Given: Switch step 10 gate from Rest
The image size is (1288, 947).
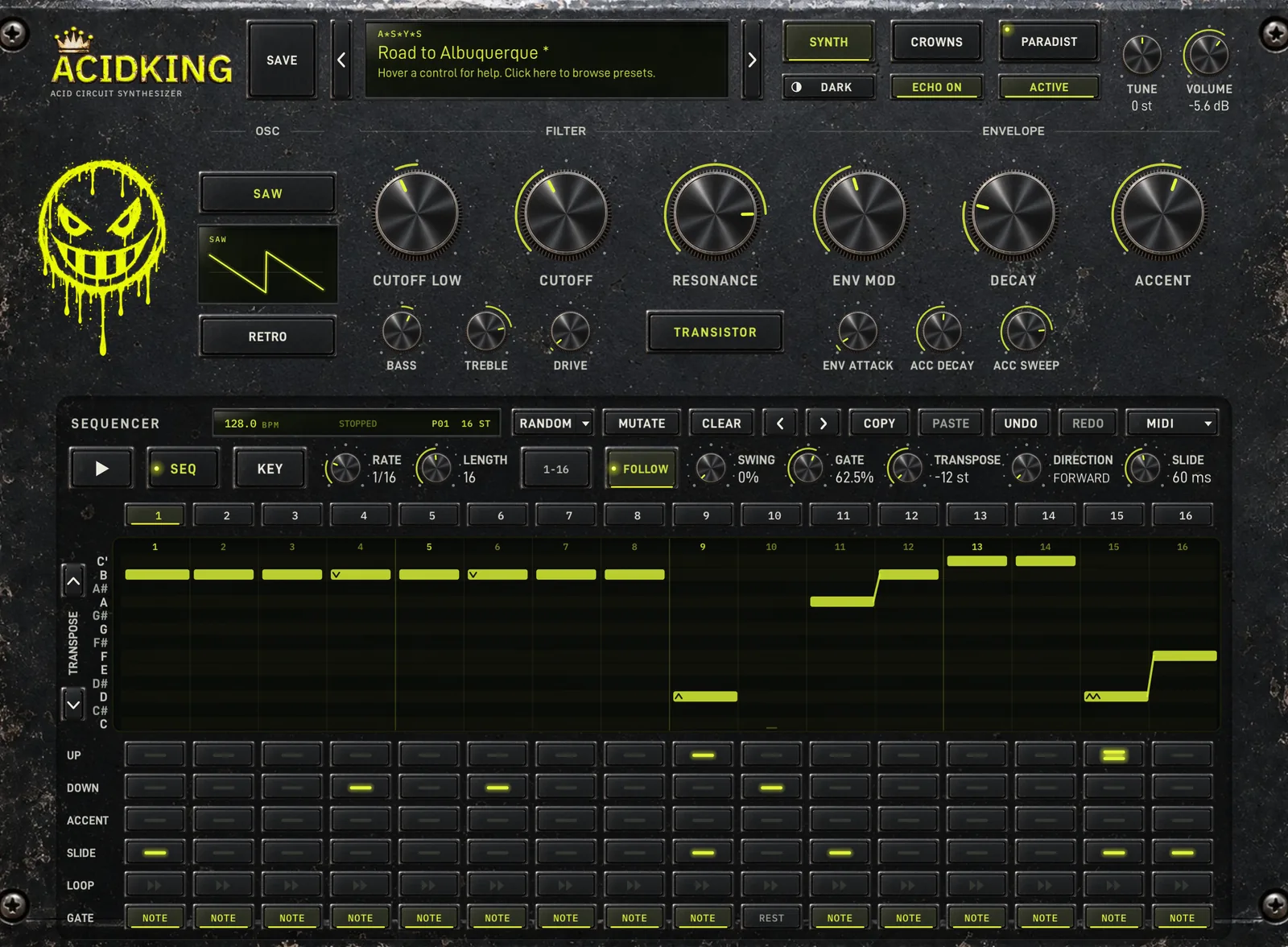Looking at the screenshot, I should [771, 918].
